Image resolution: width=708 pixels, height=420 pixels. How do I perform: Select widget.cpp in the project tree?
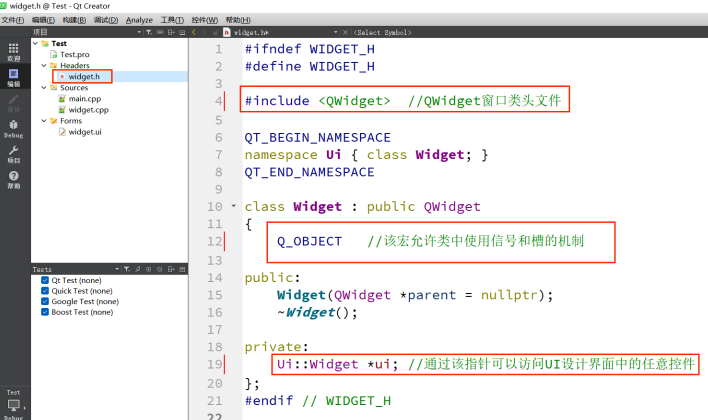(x=88, y=110)
